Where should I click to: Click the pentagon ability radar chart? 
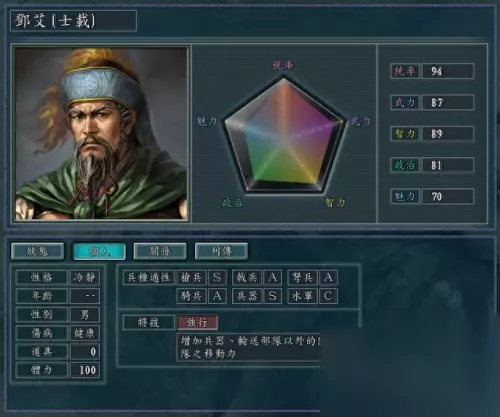click(284, 135)
